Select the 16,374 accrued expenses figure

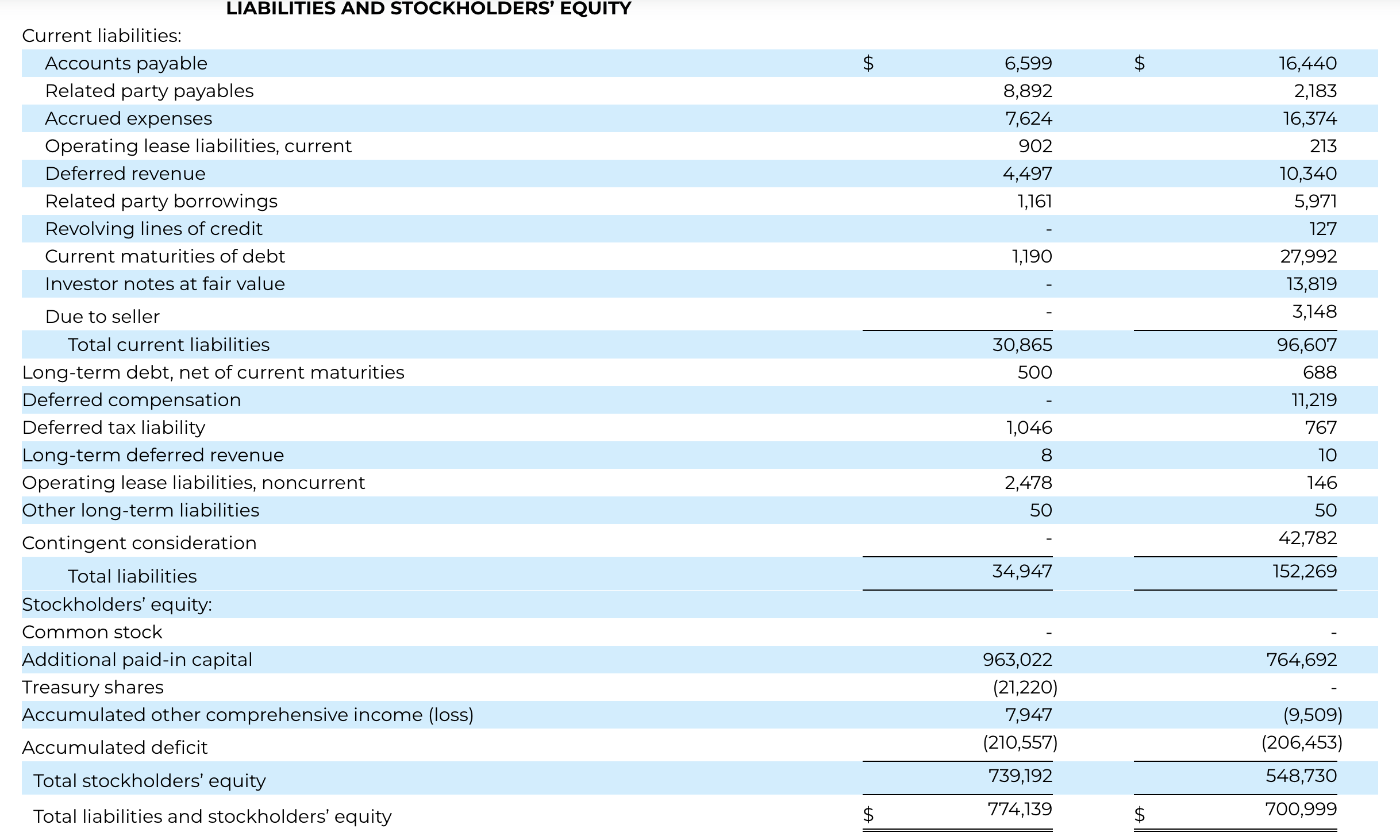[x=1309, y=118]
